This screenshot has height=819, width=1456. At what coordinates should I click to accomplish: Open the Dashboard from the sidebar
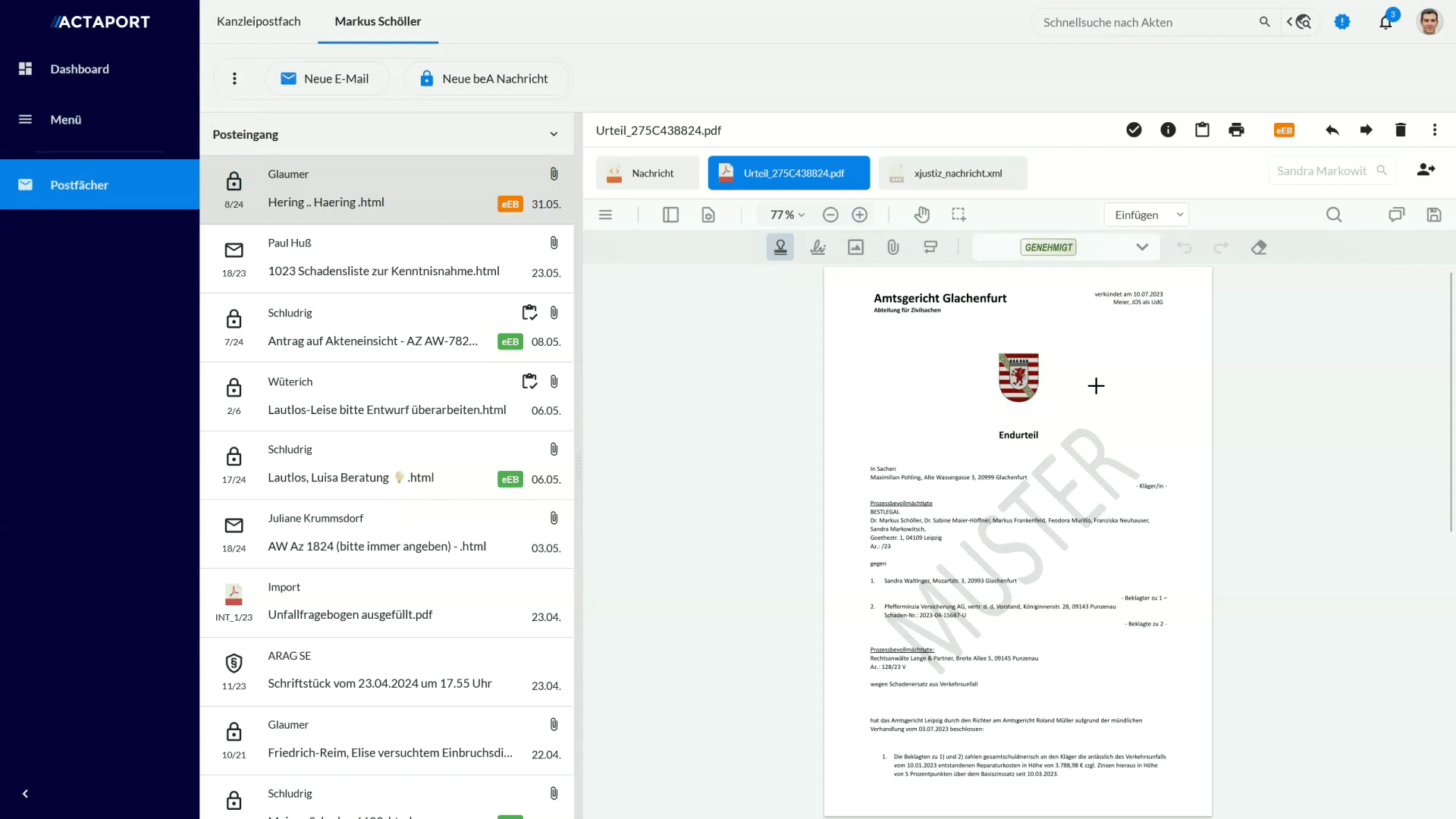(x=80, y=69)
